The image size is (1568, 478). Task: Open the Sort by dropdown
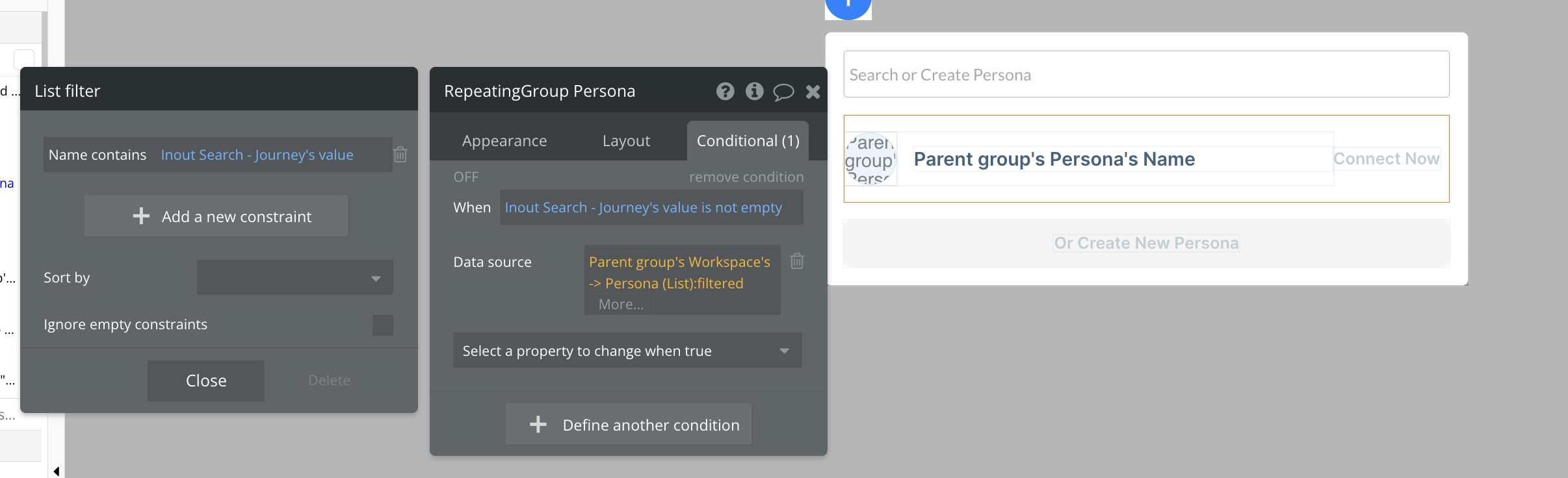point(295,277)
